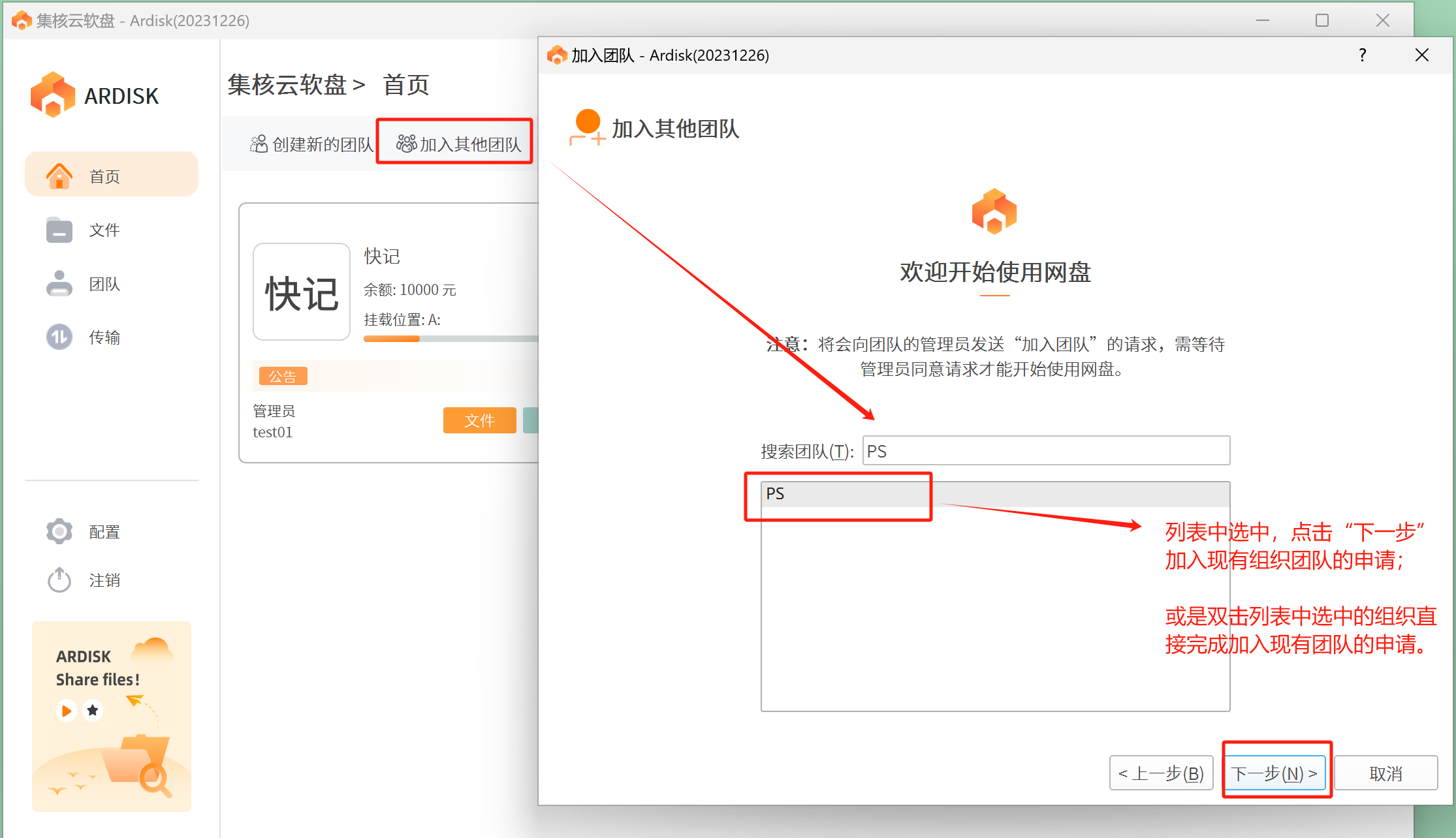The height and width of the screenshot is (838, 1456).
Task: Click the ARDISK Share files banner
Action: coord(112,716)
